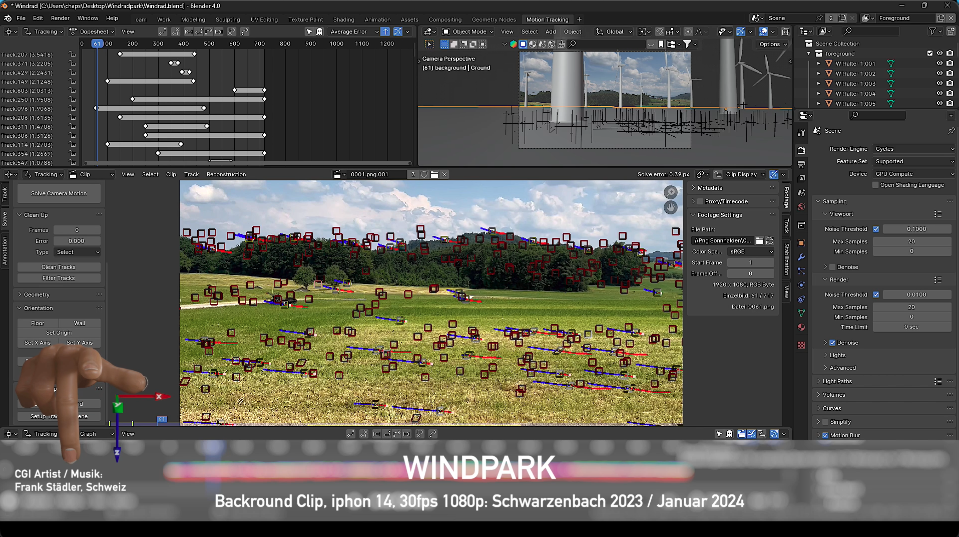Click the Blender logo icon in menu bar
Image resolution: width=959 pixels, height=537 pixels.
point(7,18)
